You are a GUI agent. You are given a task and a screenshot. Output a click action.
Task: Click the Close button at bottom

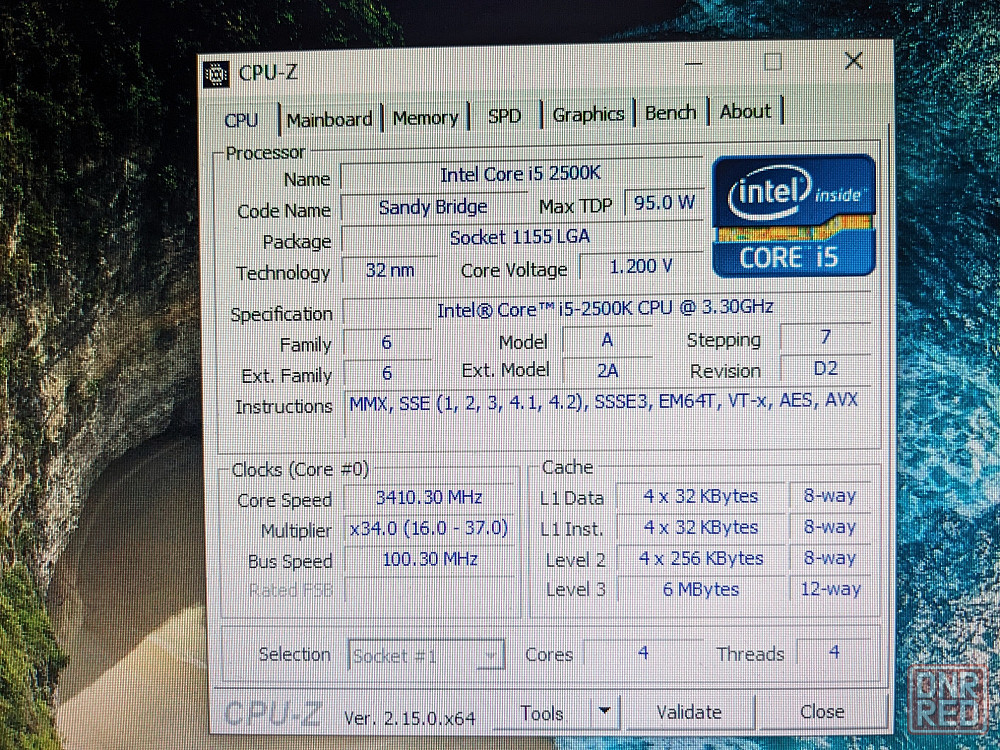click(x=821, y=711)
